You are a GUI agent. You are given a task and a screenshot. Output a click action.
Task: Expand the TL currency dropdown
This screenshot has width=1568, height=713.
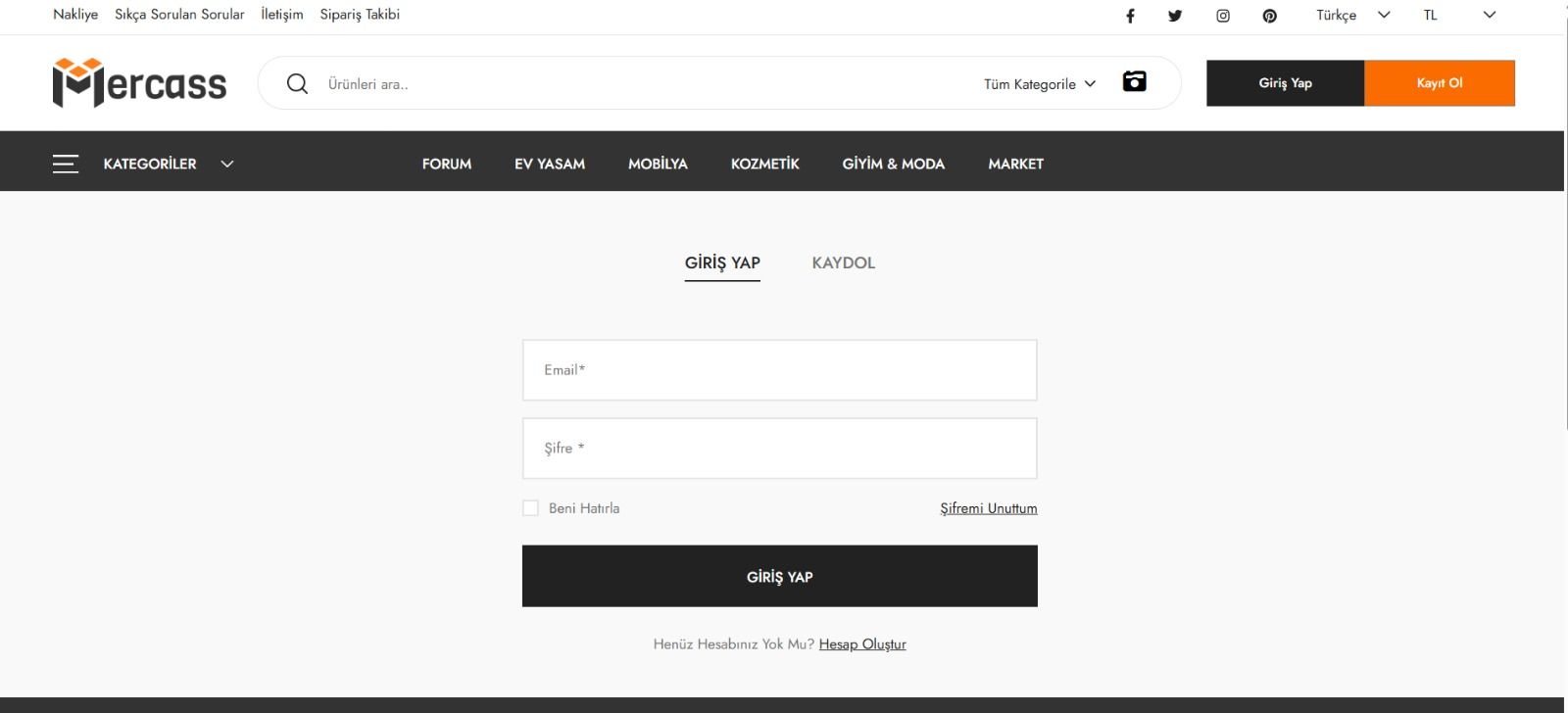[1458, 16]
